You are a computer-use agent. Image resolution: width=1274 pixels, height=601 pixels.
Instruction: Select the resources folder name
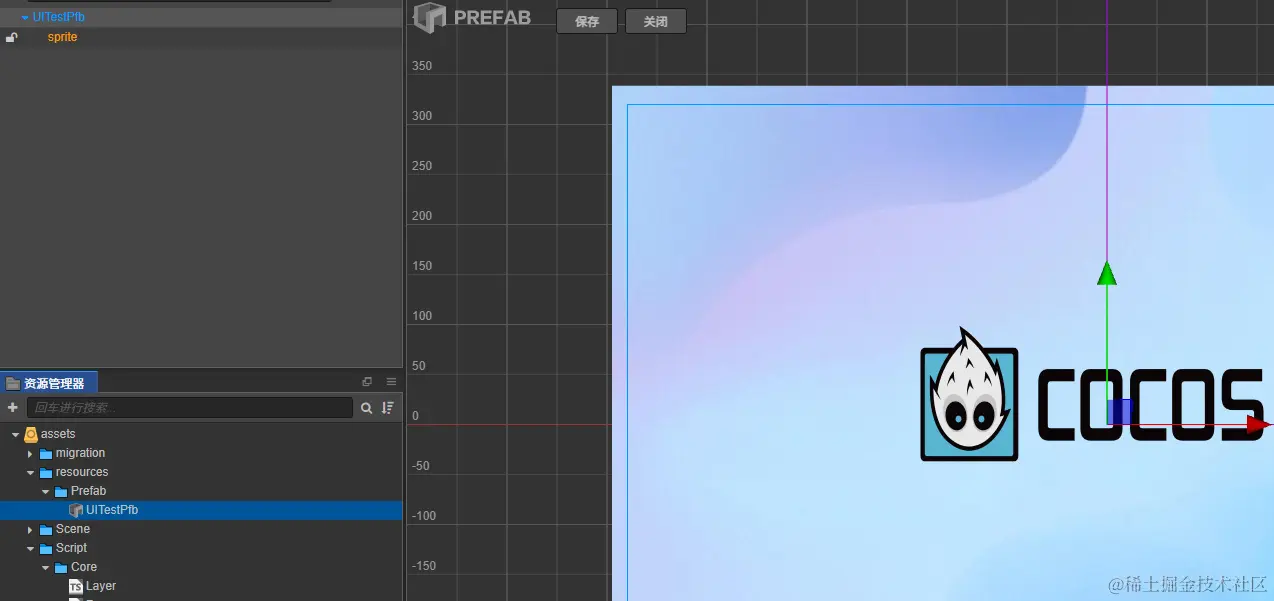click(82, 472)
